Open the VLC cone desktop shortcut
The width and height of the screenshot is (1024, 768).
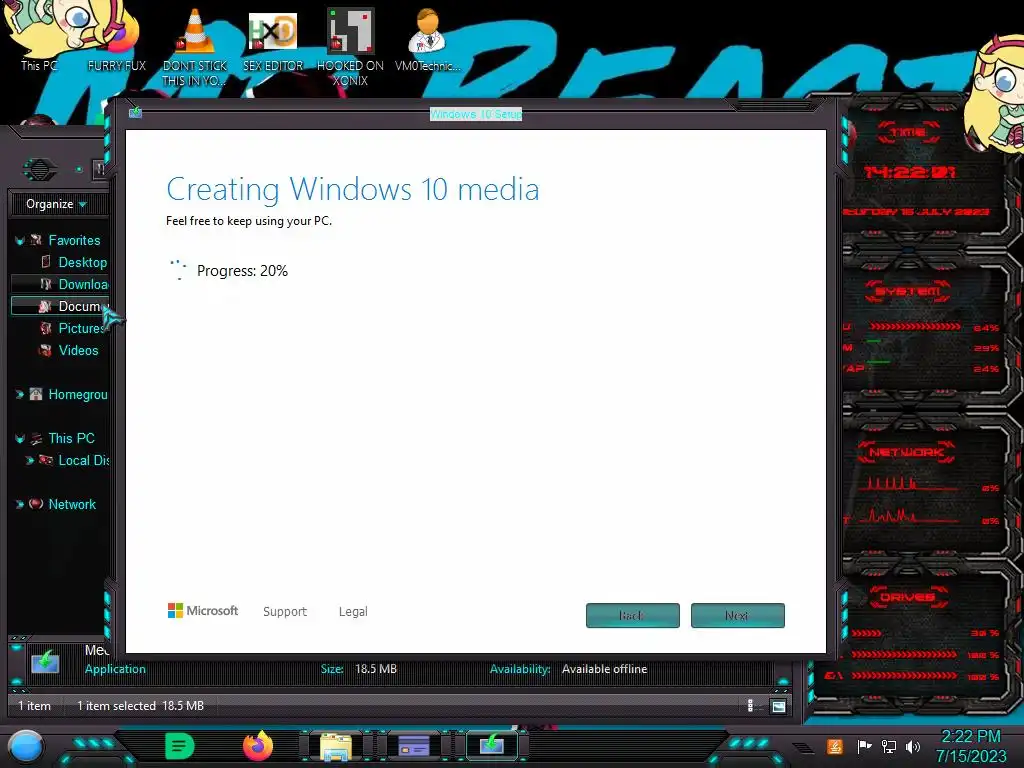tap(195, 46)
